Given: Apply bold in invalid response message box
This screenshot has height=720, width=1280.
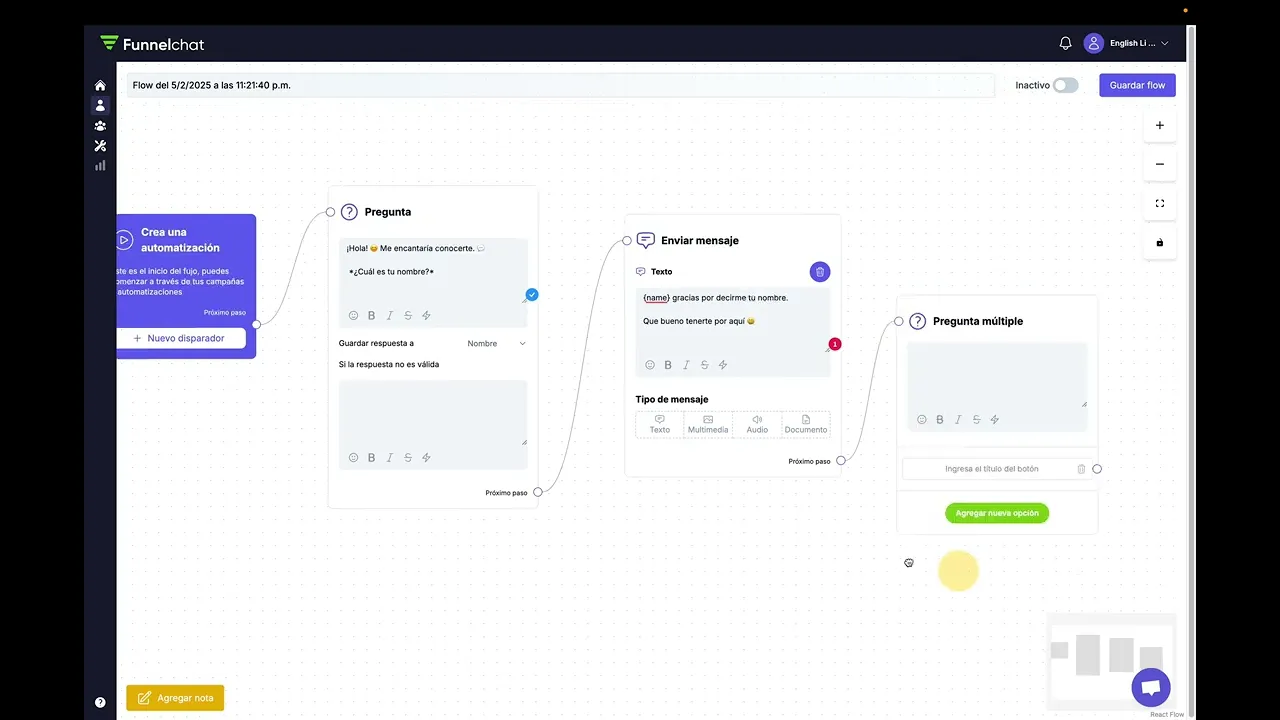Looking at the screenshot, I should click(x=371, y=457).
